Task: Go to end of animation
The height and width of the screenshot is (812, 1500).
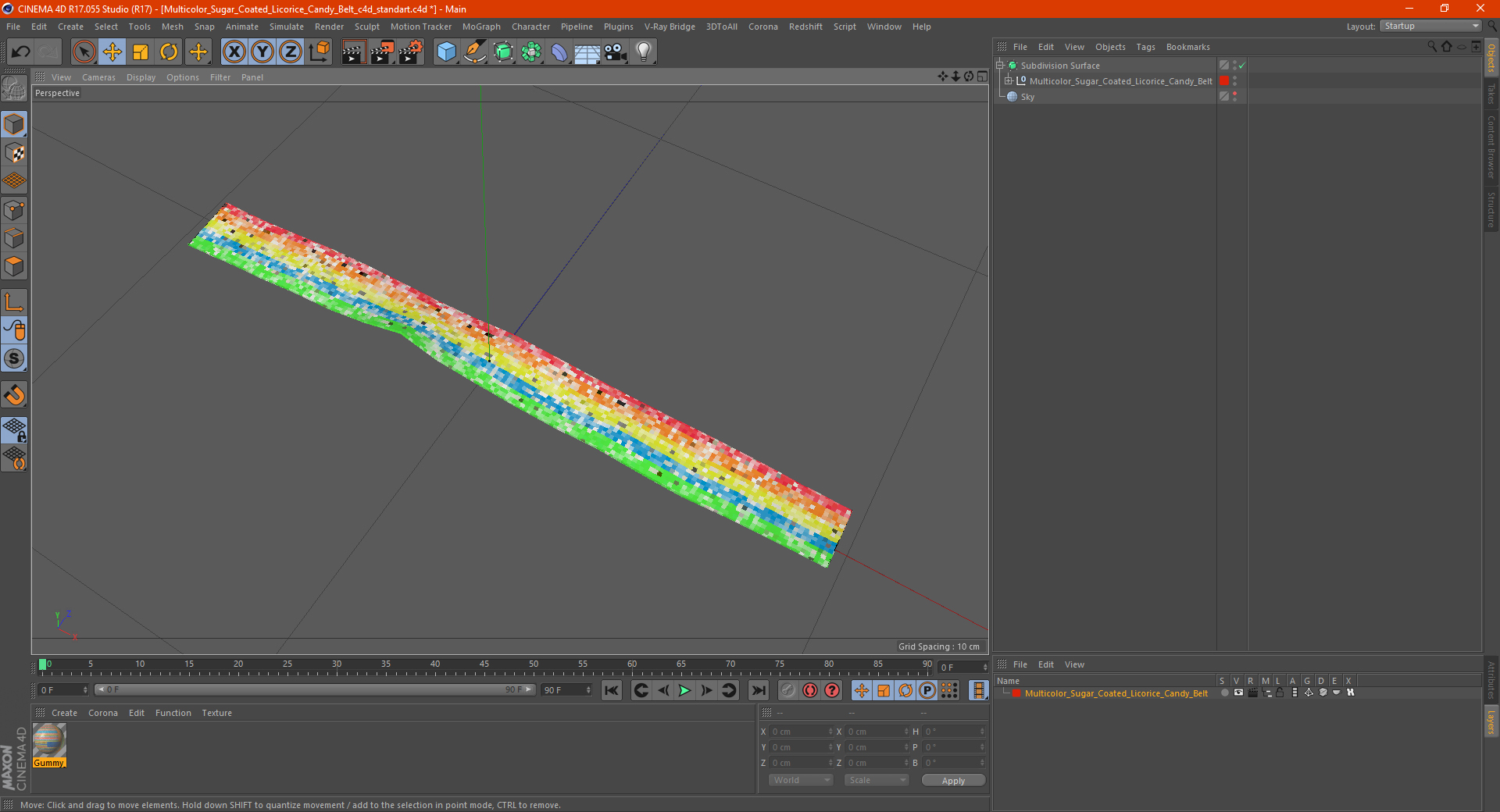Action: (758, 690)
